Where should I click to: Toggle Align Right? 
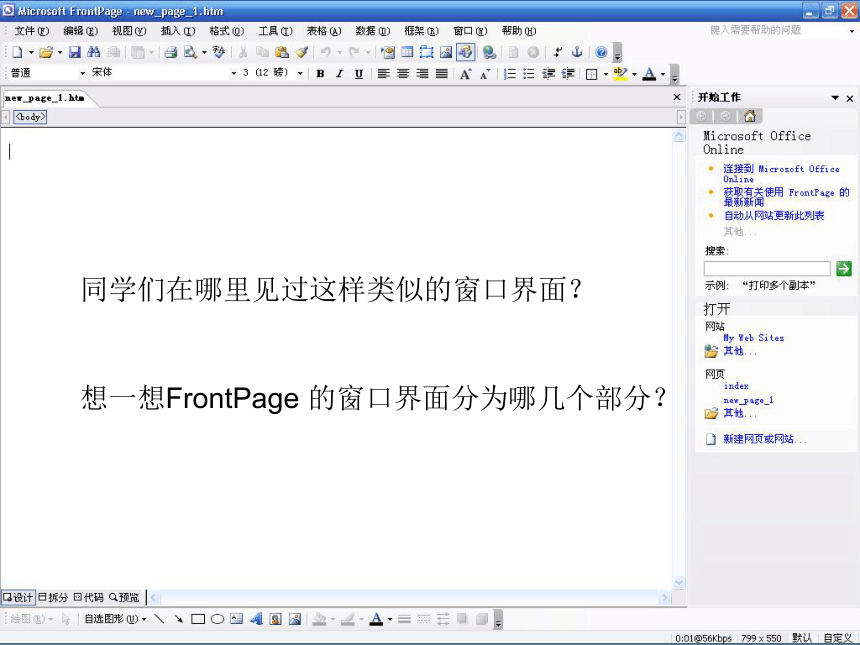click(422, 73)
